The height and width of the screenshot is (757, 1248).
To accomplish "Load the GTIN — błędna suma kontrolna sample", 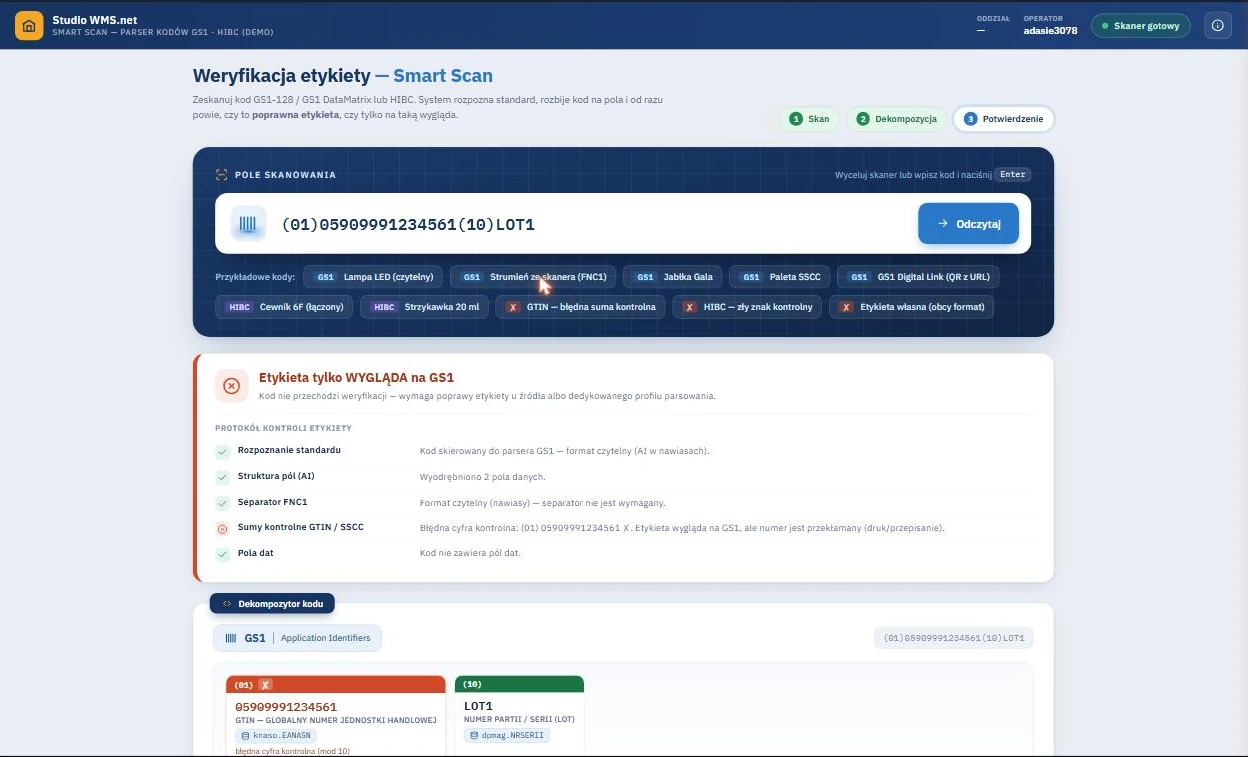I will point(581,307).
